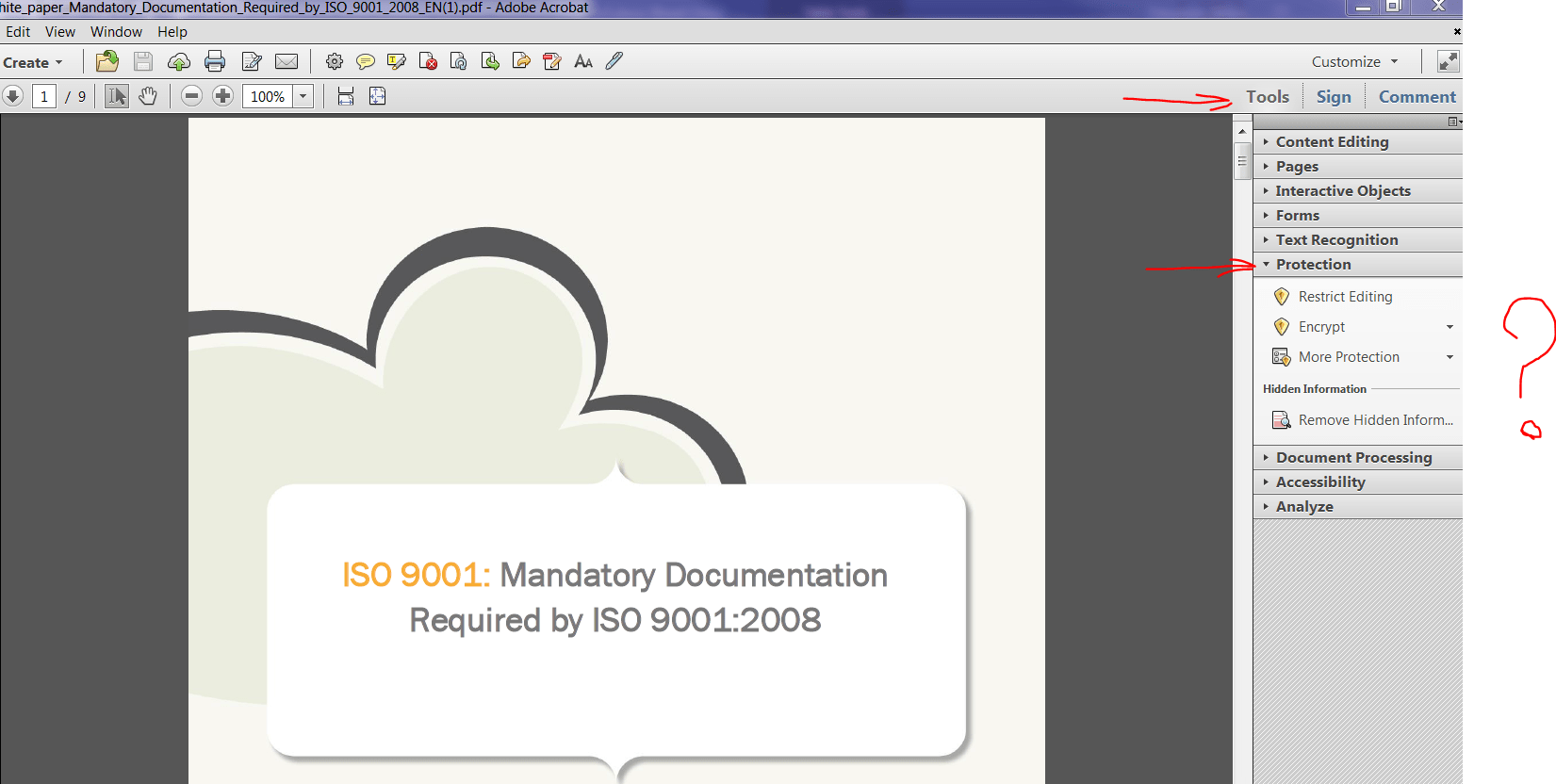Click the Aa text tool icon
The height and width of the screenshot is (784, 1556).
[x=583, y=61]
